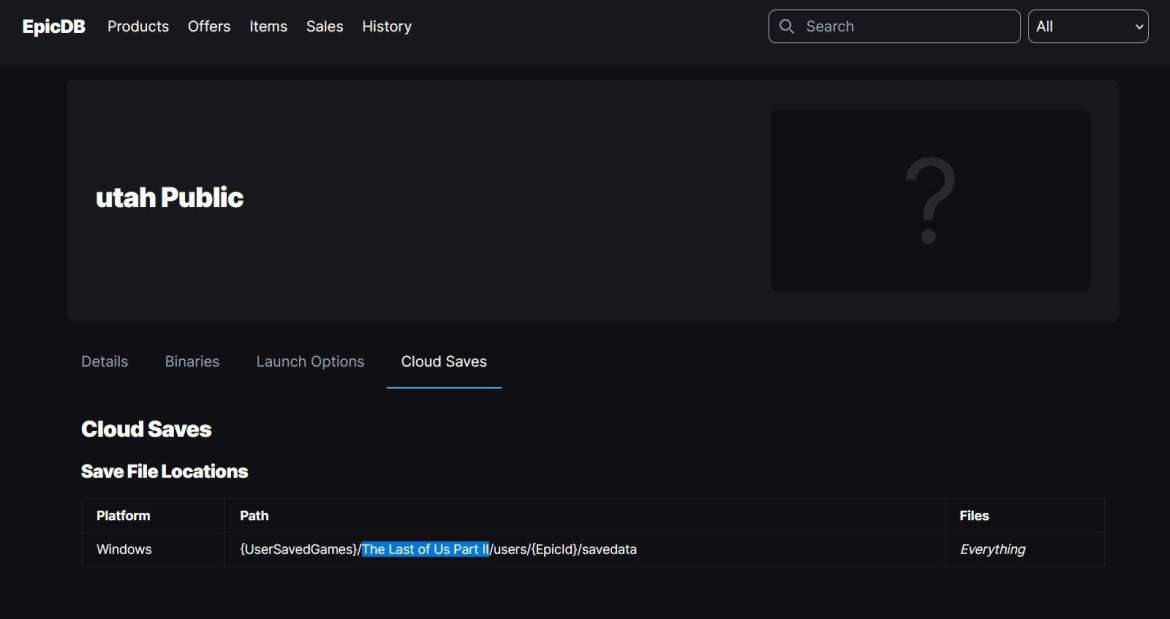1170x619 pixels.
Task: Open the History page
Action: 387,26
